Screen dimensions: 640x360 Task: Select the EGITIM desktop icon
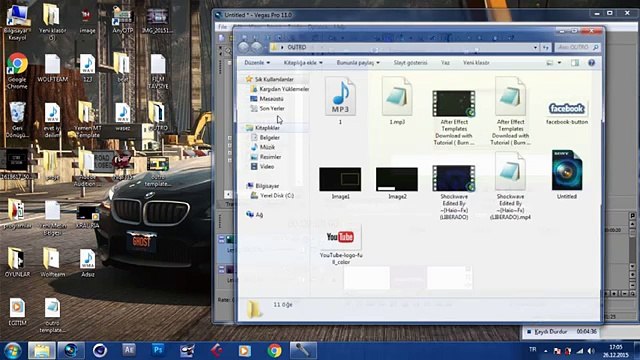pyautogui.click(x=17, y=311)
